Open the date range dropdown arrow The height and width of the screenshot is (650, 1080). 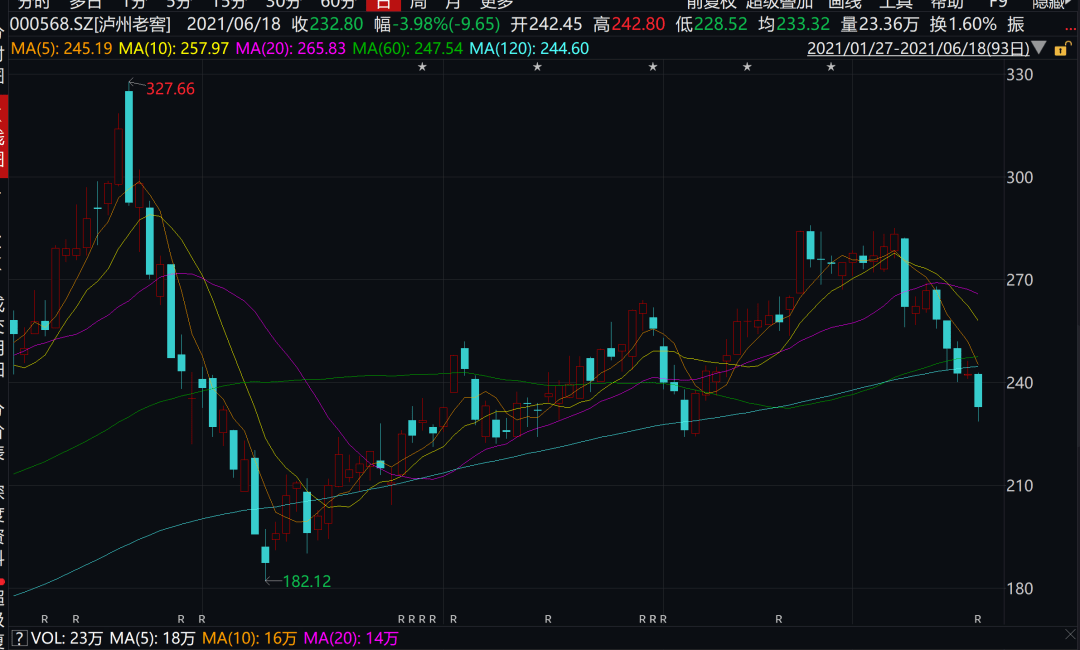(1042, 48)
